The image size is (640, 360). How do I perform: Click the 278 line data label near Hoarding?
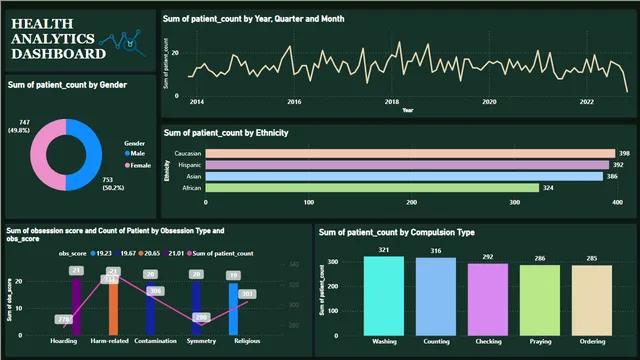click(64, 319)
